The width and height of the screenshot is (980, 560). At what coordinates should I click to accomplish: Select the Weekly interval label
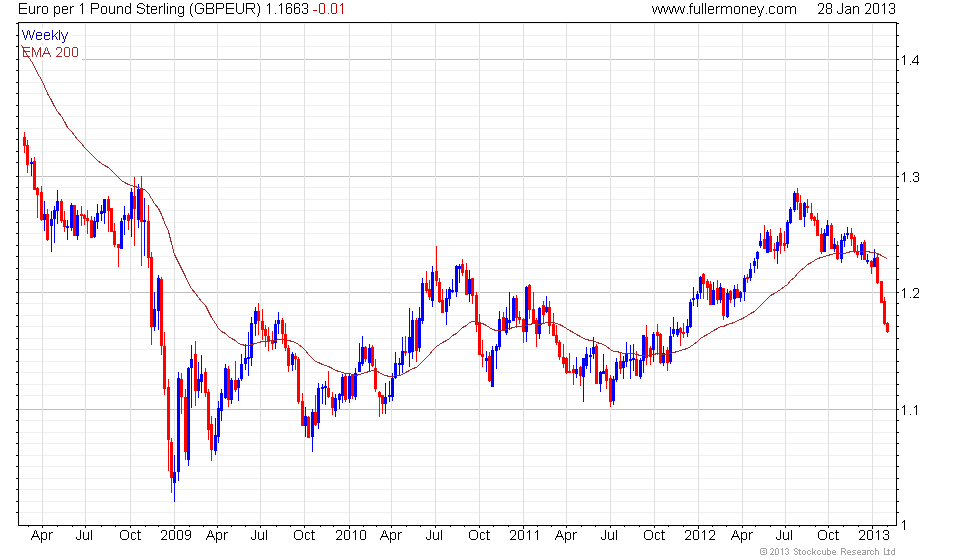(45, 36)
